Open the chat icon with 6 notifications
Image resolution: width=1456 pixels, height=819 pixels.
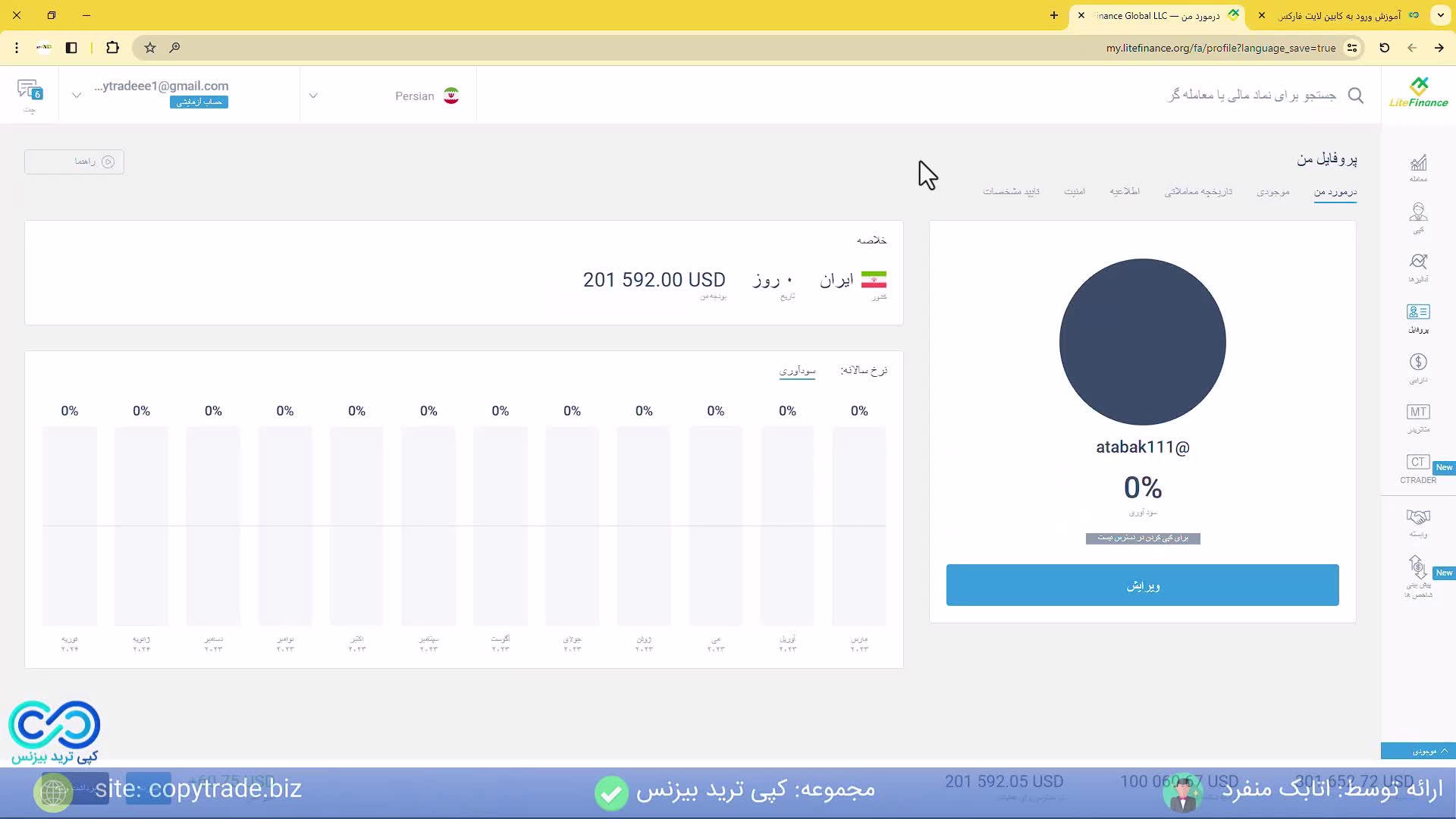[x=29, y=91]
